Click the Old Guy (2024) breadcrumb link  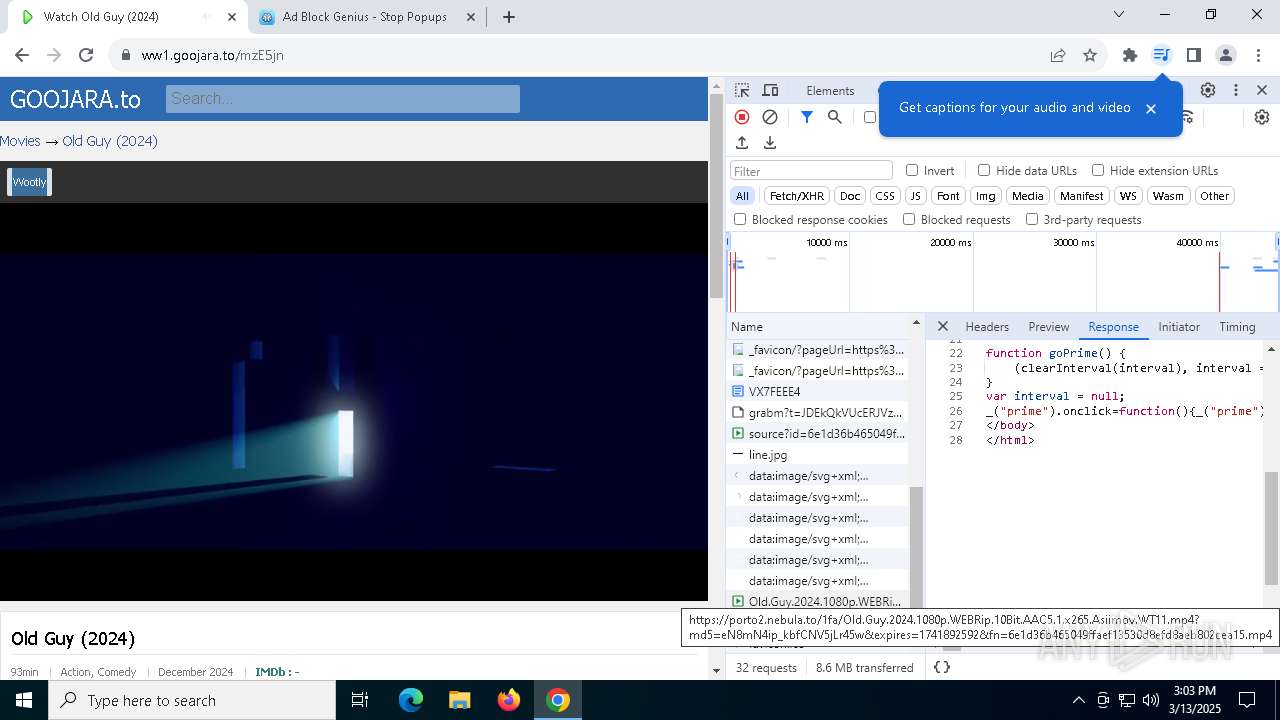pos(110,141)
